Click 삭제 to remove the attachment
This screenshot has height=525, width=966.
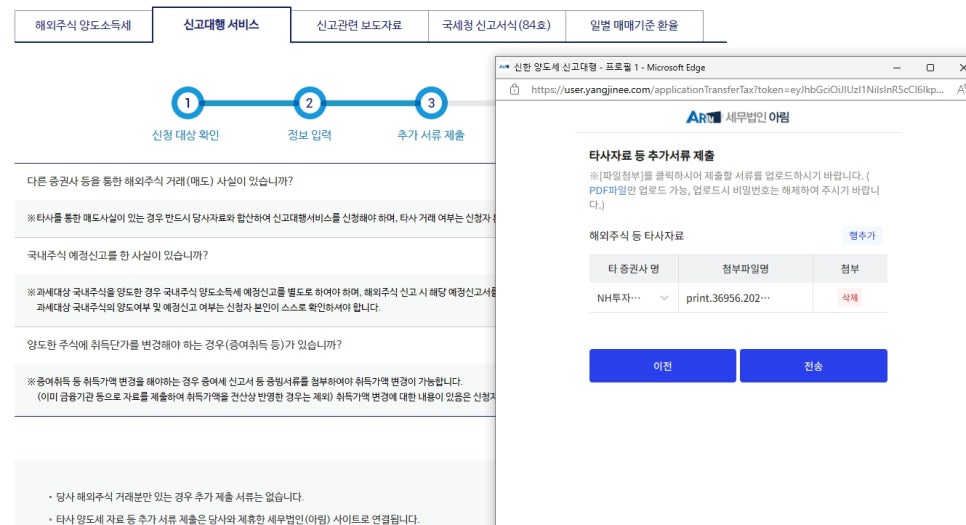849,298
